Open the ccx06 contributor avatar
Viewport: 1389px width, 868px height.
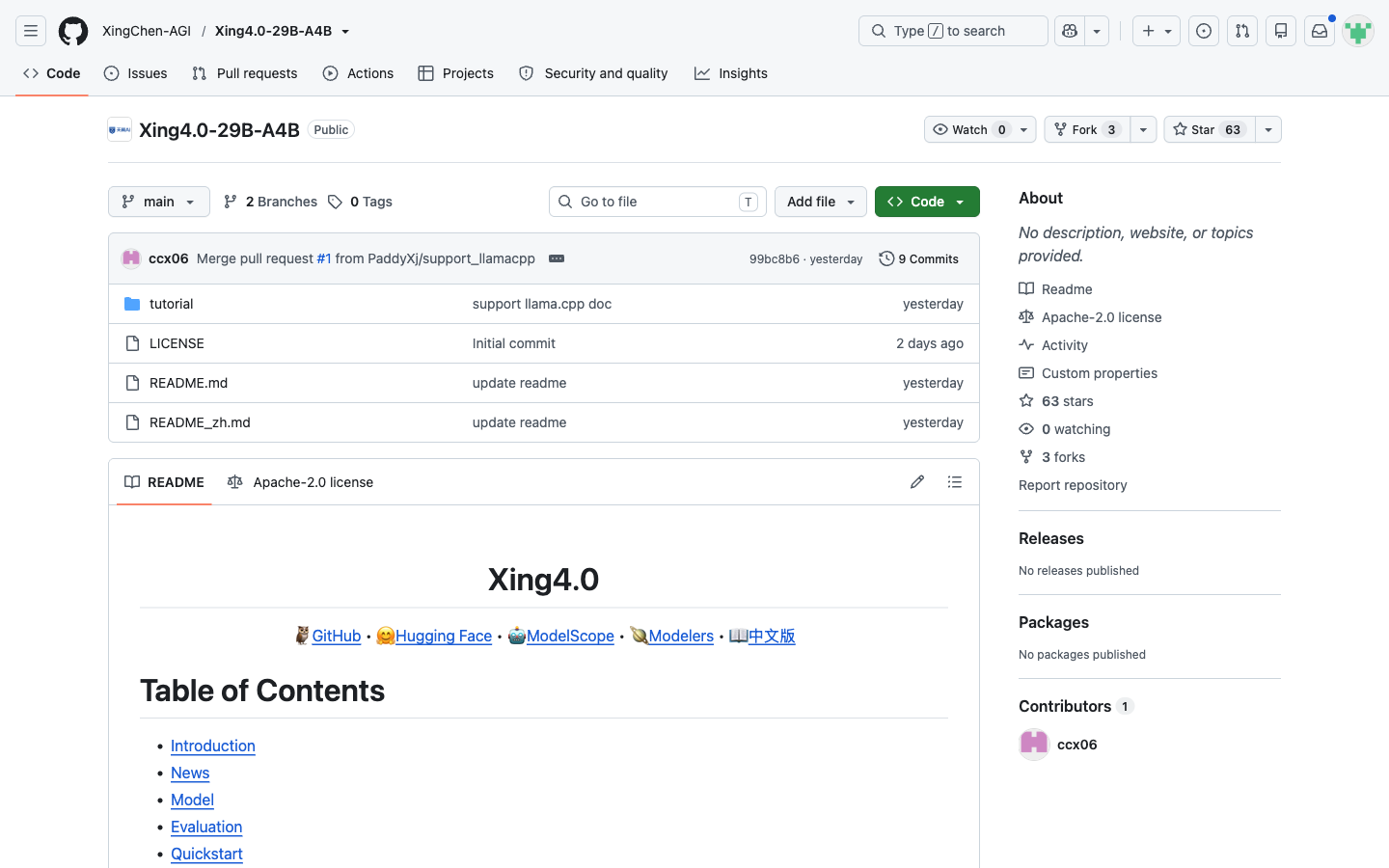[1034, 745]
